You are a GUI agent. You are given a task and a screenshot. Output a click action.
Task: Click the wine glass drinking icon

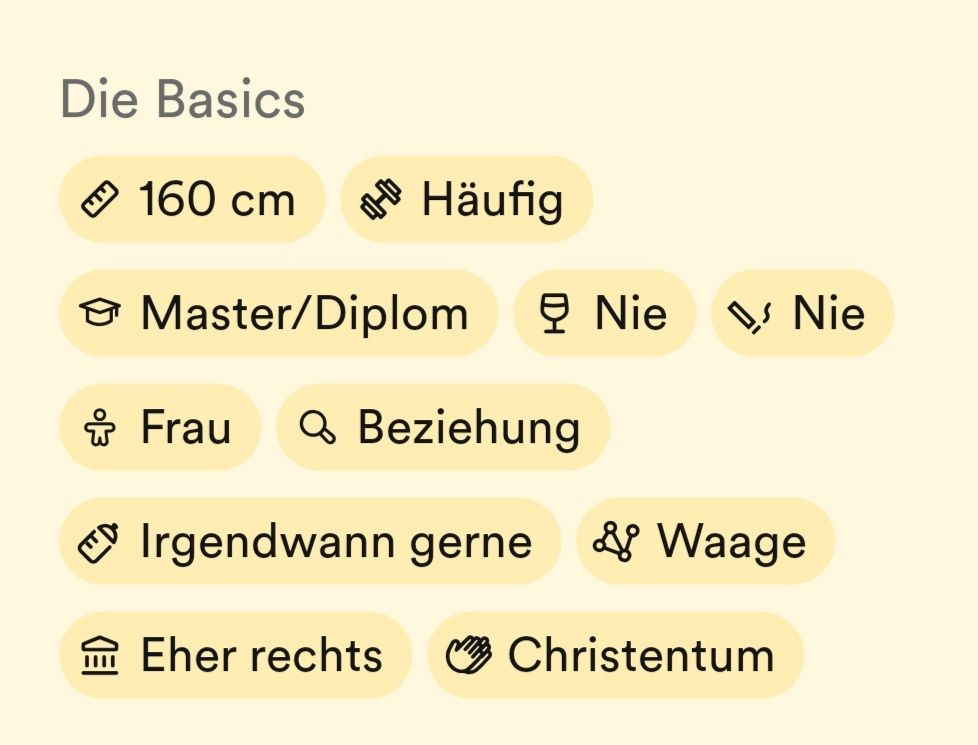(553, 314)
